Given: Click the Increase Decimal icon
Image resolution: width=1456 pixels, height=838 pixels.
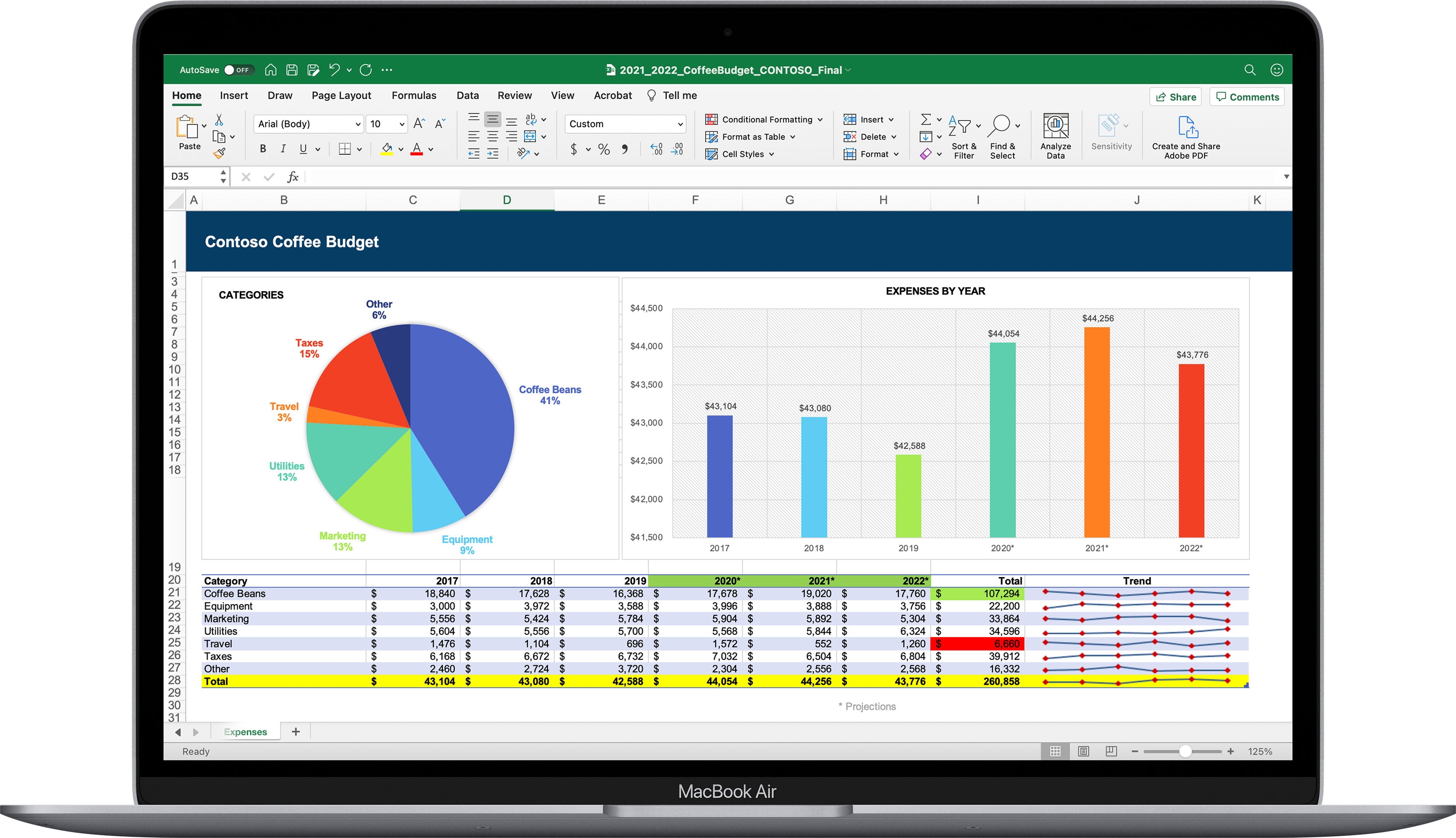Looking at the screenshot, I should [656, 149].
